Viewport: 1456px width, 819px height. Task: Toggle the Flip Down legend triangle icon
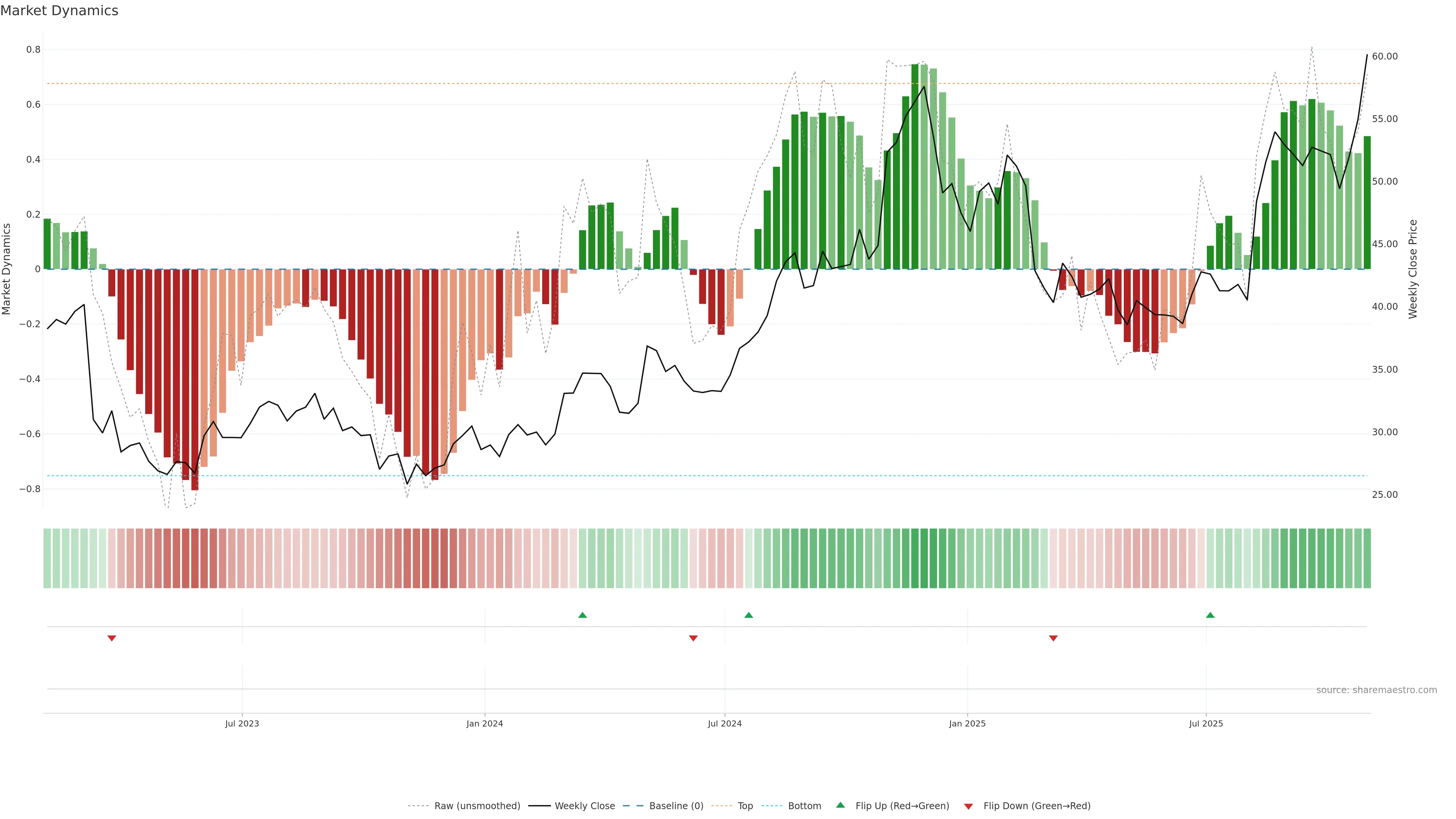(968, 806)
